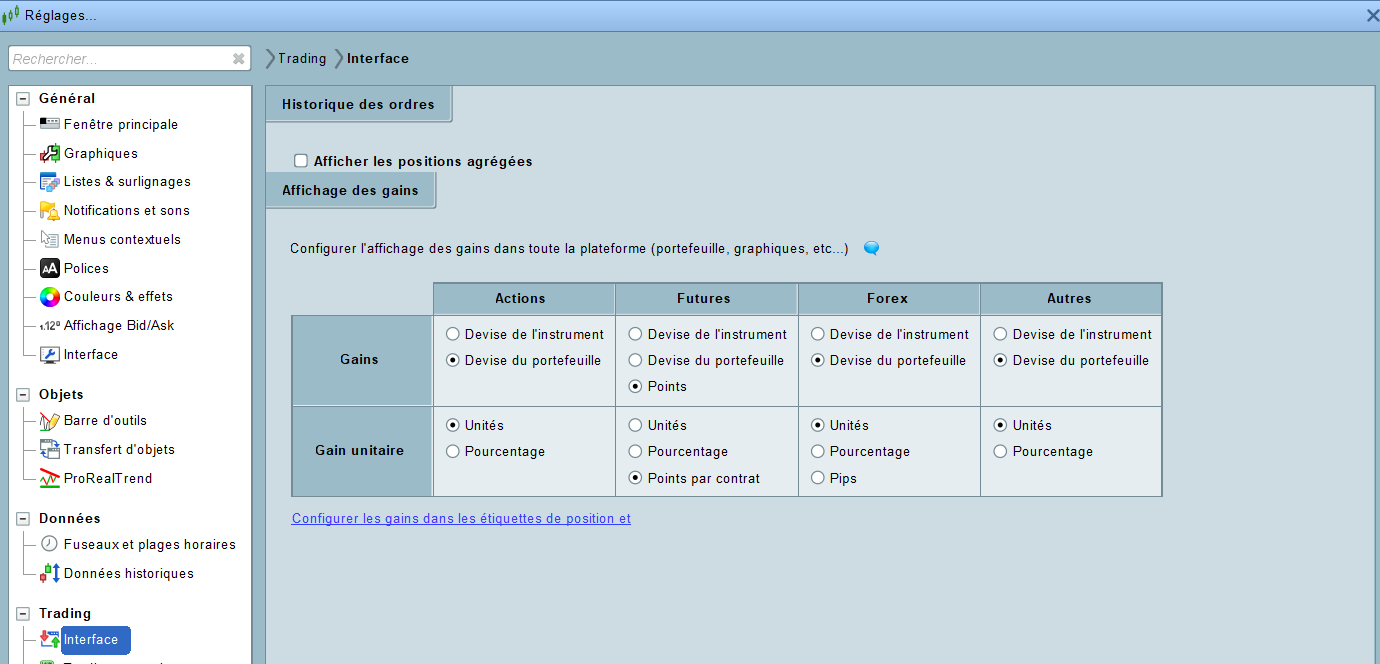Click the Futures column header
Viewport: 1380px width, 664px height.
pos(706,299)
